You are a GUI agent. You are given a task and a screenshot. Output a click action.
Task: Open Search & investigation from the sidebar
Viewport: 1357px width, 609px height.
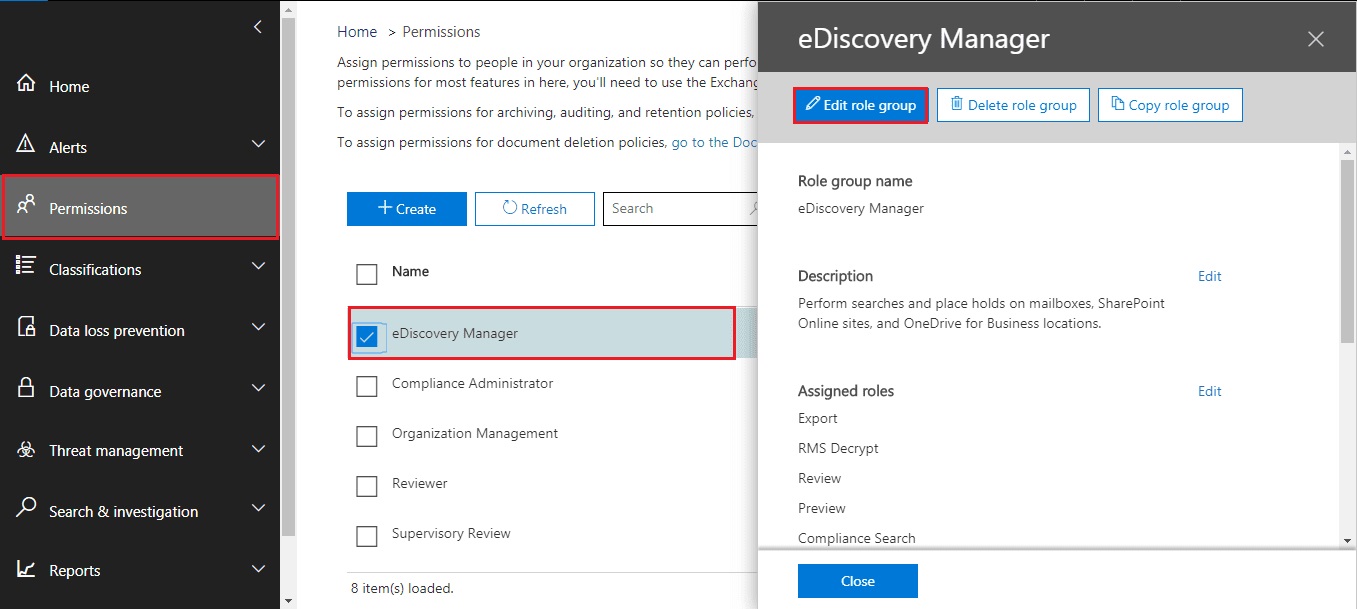[x=124, y=510]
